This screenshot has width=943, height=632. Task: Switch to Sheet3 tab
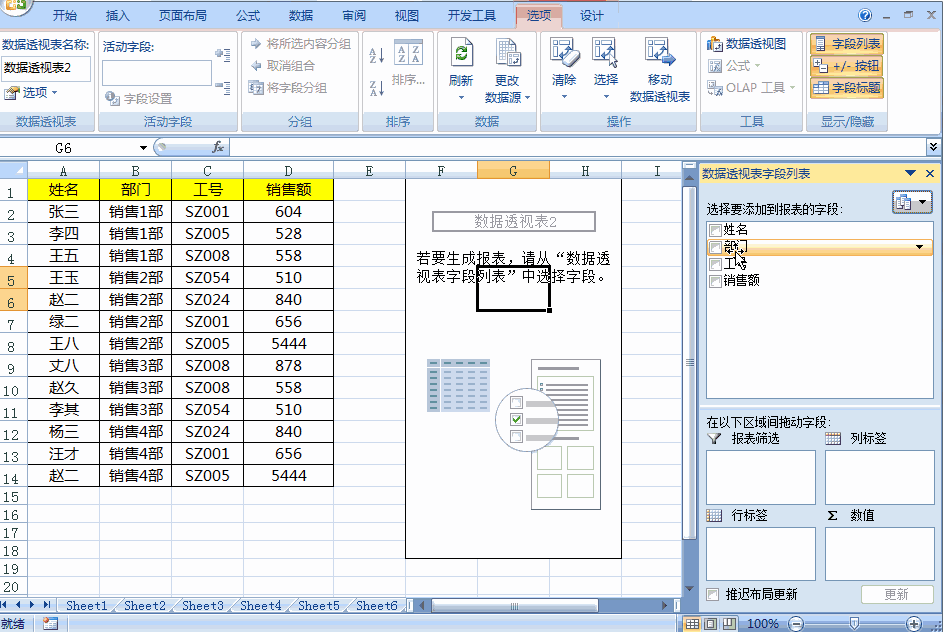(x=203, y=606)
